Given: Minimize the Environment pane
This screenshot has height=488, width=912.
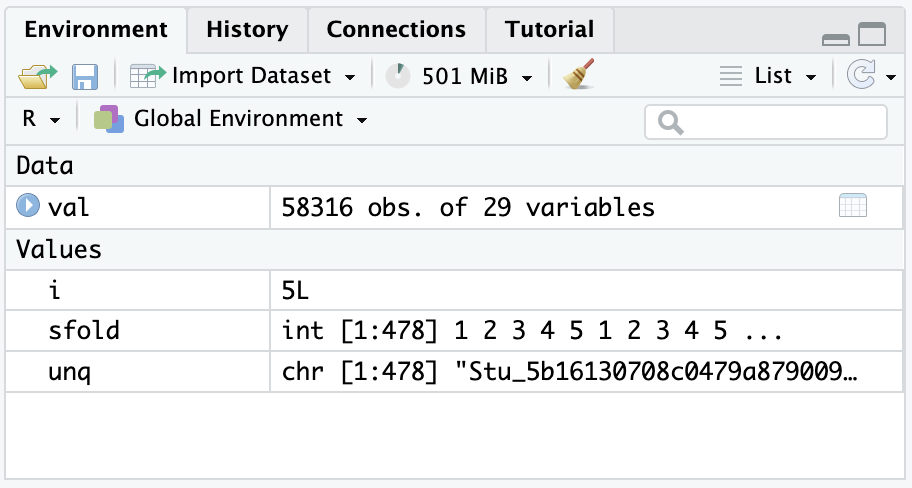Looking at the screenshot, I should tap(835, 37).
